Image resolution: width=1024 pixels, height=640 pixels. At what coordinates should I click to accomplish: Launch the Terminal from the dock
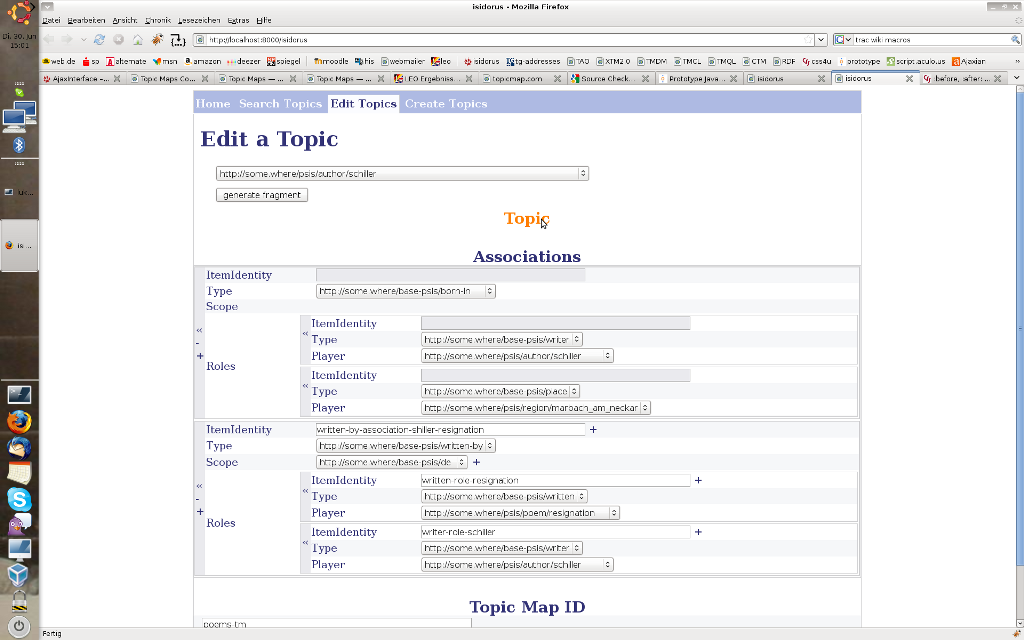click(x=19, y=394)
